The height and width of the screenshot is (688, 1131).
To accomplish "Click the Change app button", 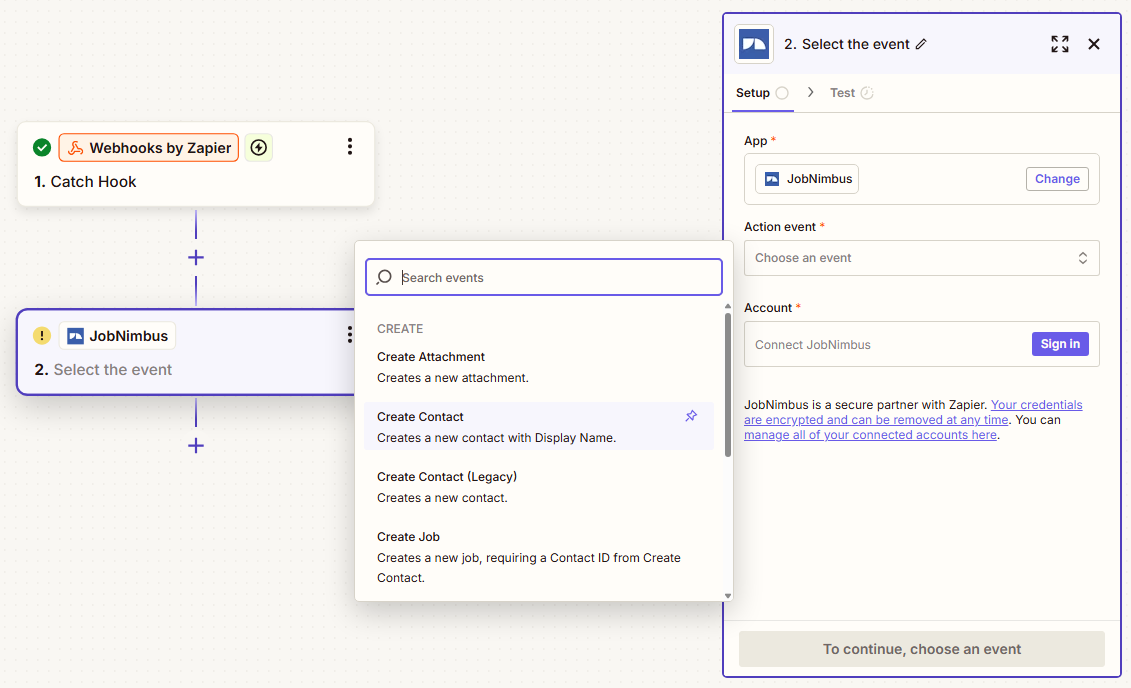I will coord(1057,179).
